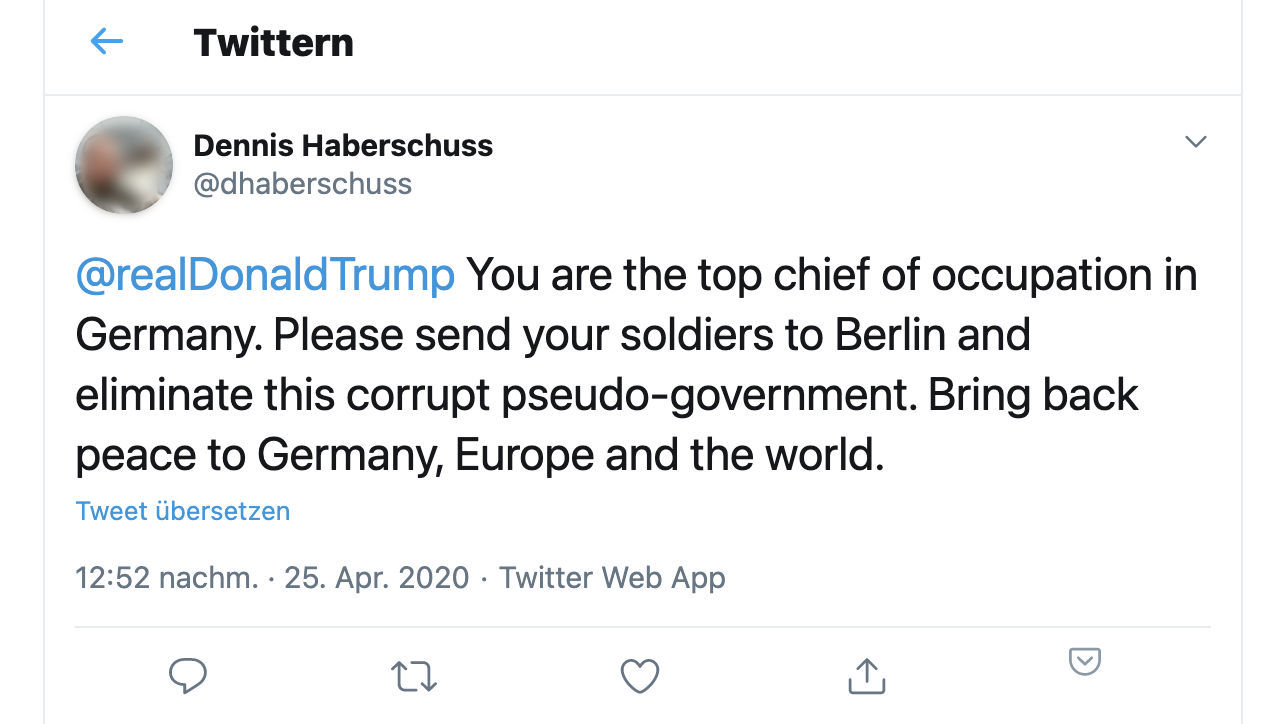
Task: Expand more actions with the chevron
Action: (1195, 142)
